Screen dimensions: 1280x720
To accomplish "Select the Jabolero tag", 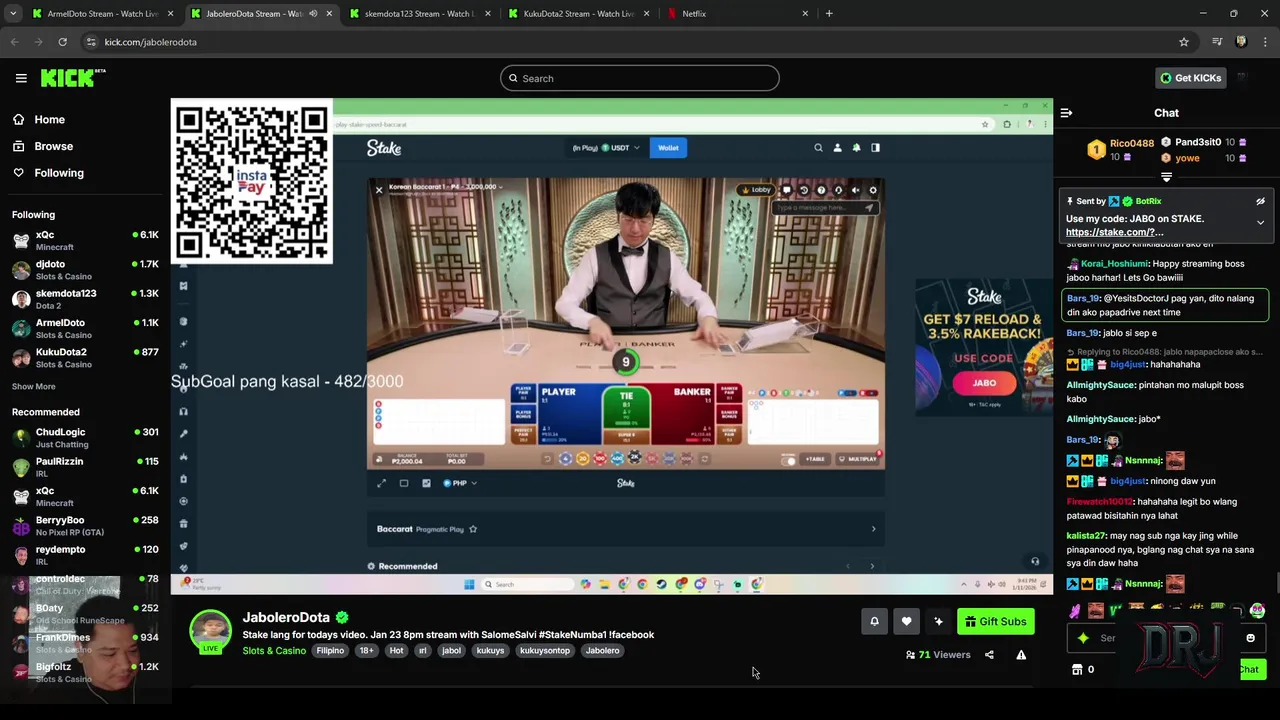I will pos(602,651).
